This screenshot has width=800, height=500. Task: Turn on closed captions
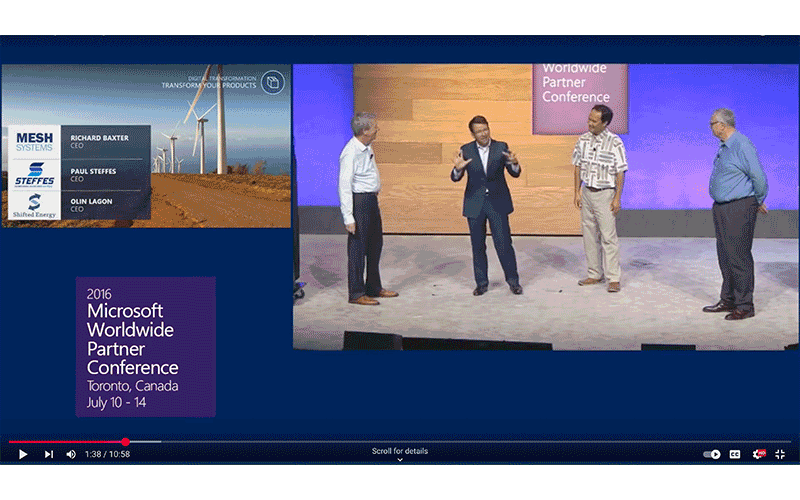coord(735,454)
